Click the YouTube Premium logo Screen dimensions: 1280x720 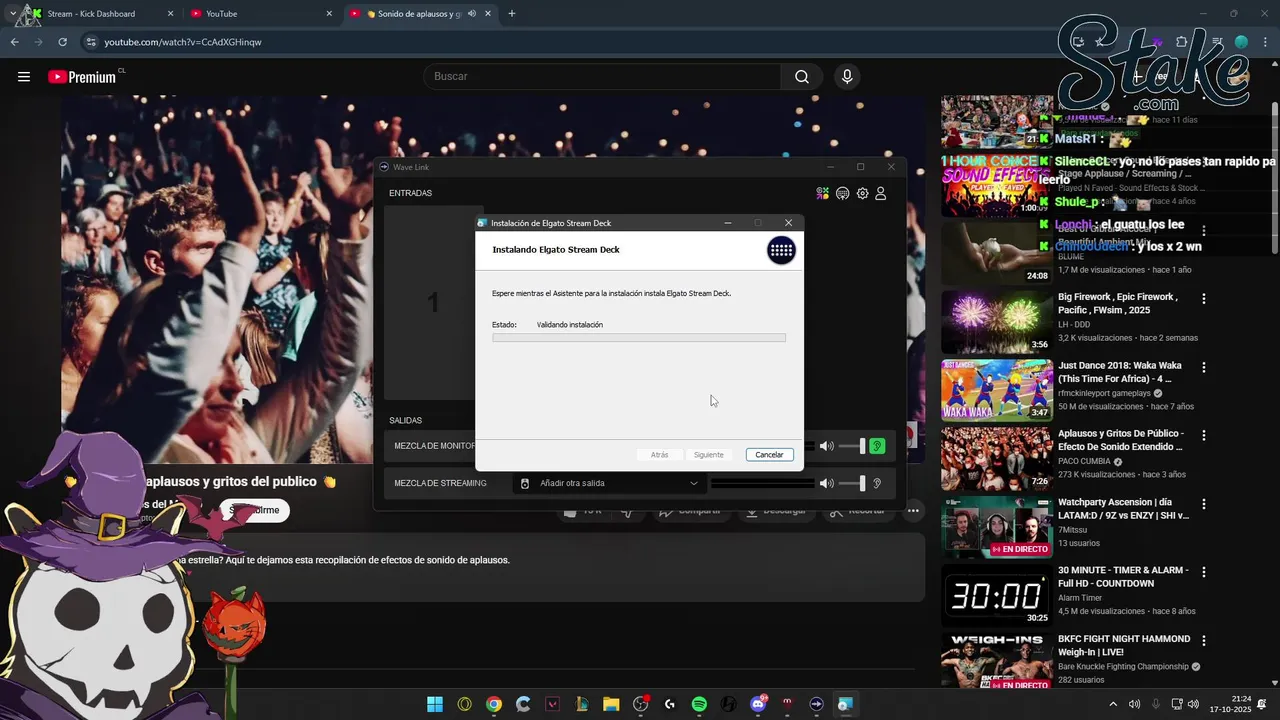coord(82,77)
